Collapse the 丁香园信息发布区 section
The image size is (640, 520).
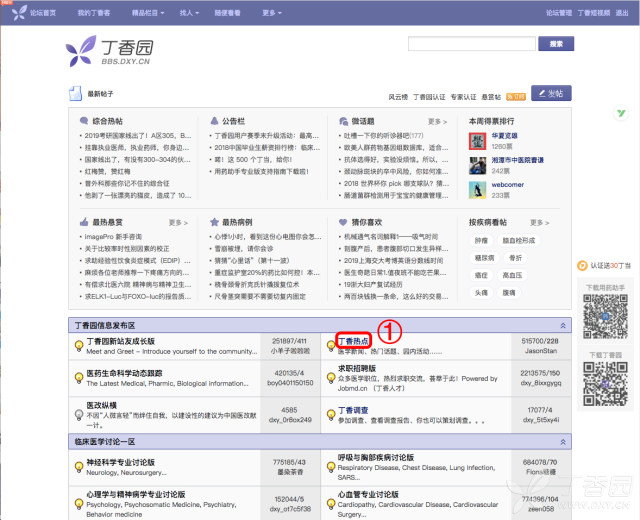pyautogui.click(x=563, y=325)
